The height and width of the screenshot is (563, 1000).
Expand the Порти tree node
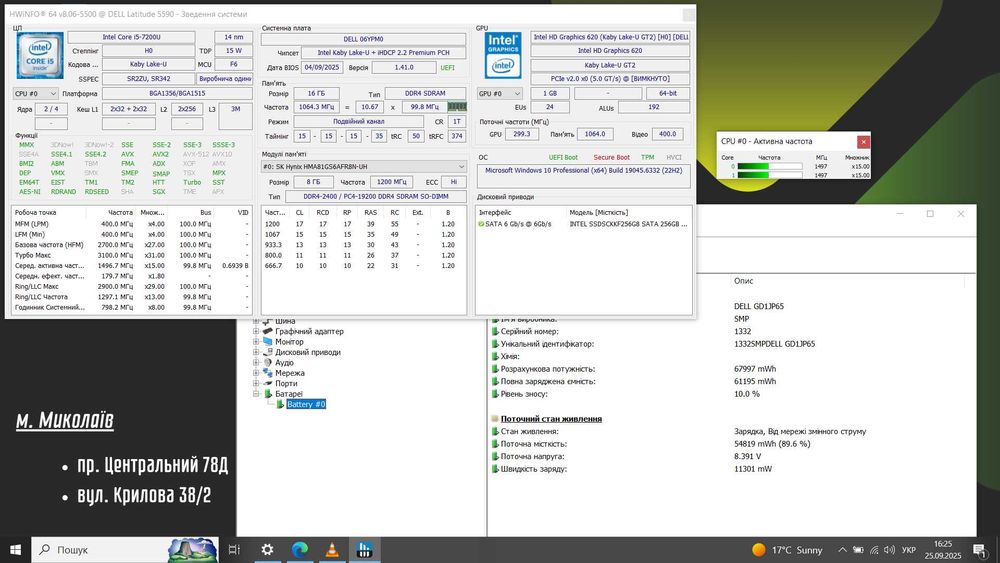(256, 383)
